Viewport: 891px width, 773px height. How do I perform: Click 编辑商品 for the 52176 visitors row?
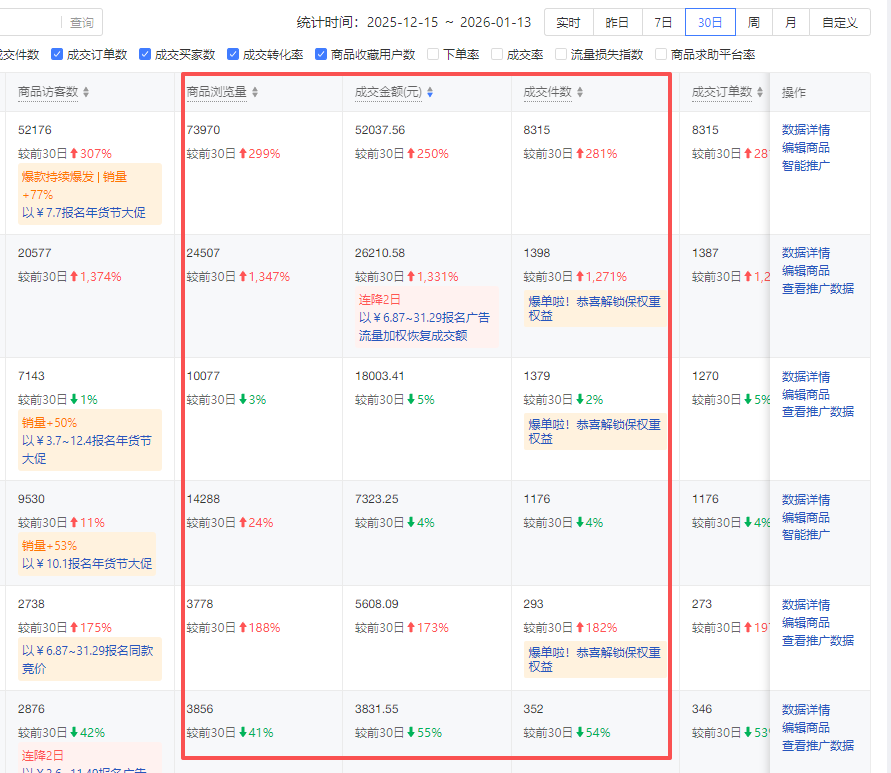click(x=806, y=148)
